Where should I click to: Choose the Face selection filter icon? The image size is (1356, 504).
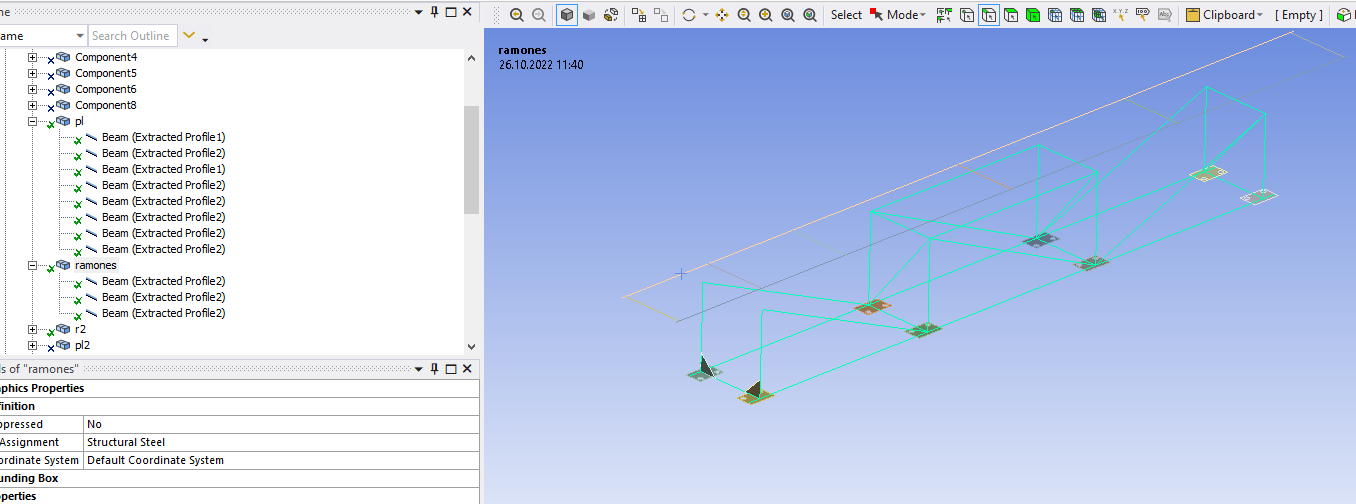point(1011,15)
